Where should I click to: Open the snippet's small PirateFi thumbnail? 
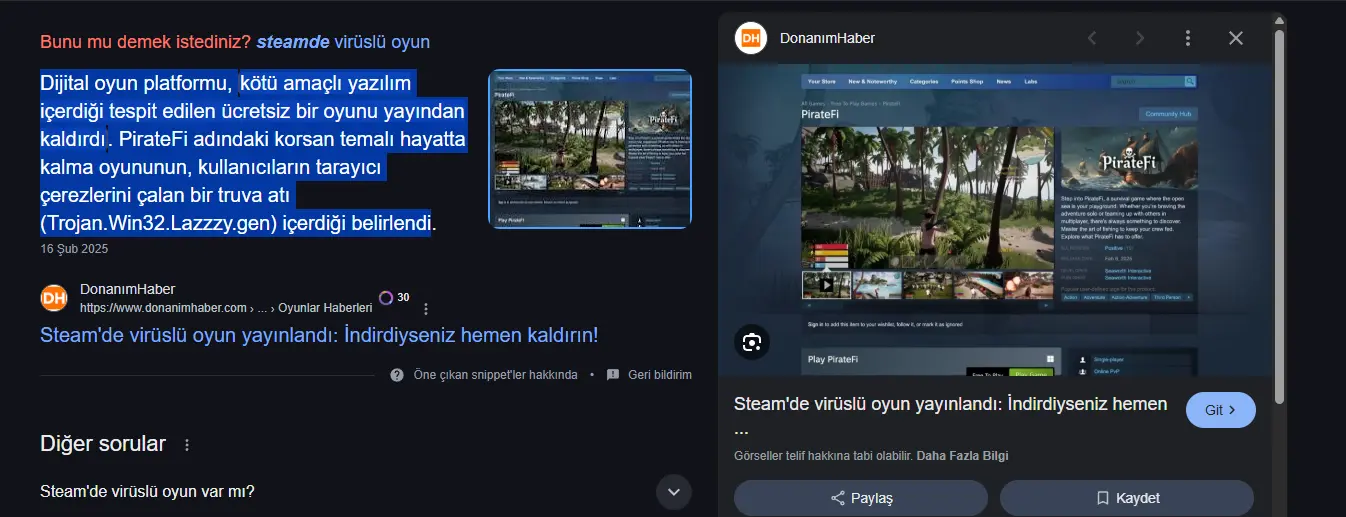(590, 149)
